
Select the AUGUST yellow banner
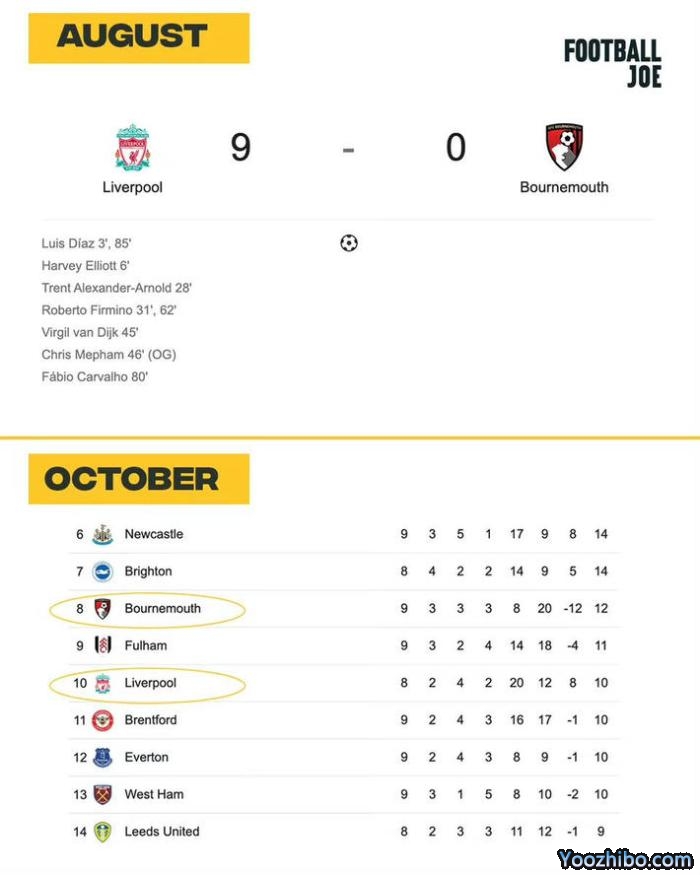point(138,37)
